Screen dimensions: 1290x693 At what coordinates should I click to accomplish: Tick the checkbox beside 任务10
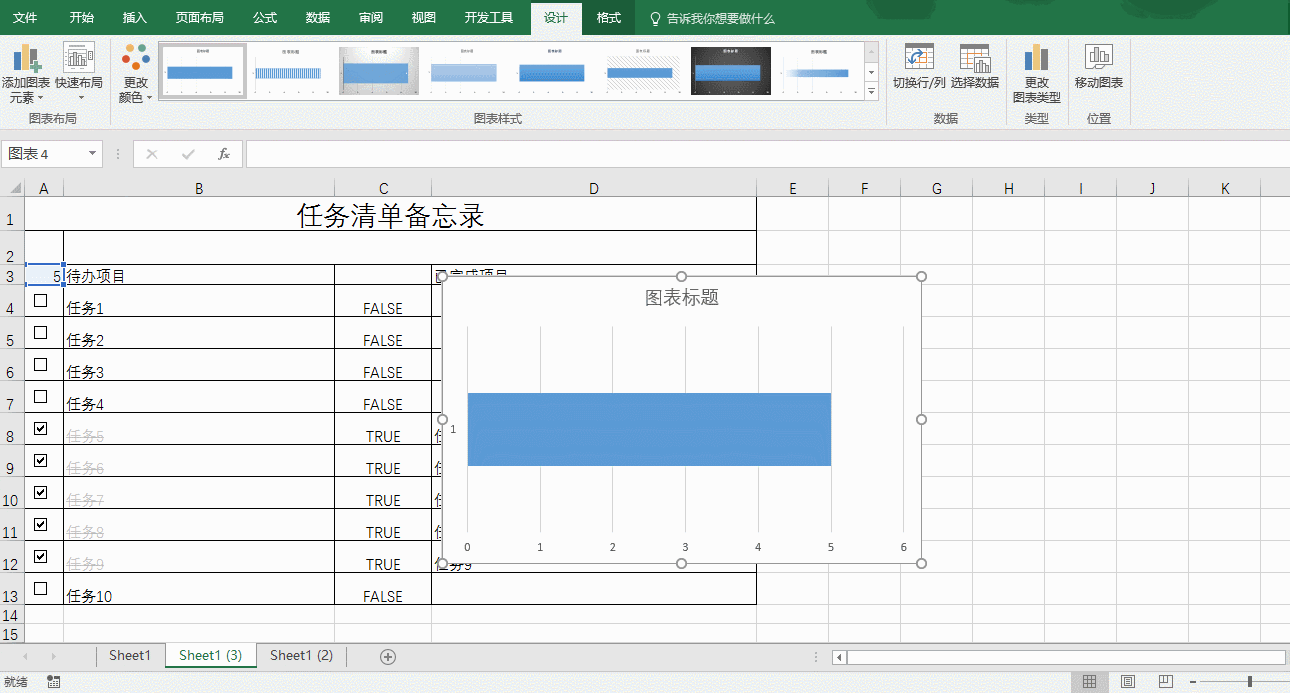(41, 588)
